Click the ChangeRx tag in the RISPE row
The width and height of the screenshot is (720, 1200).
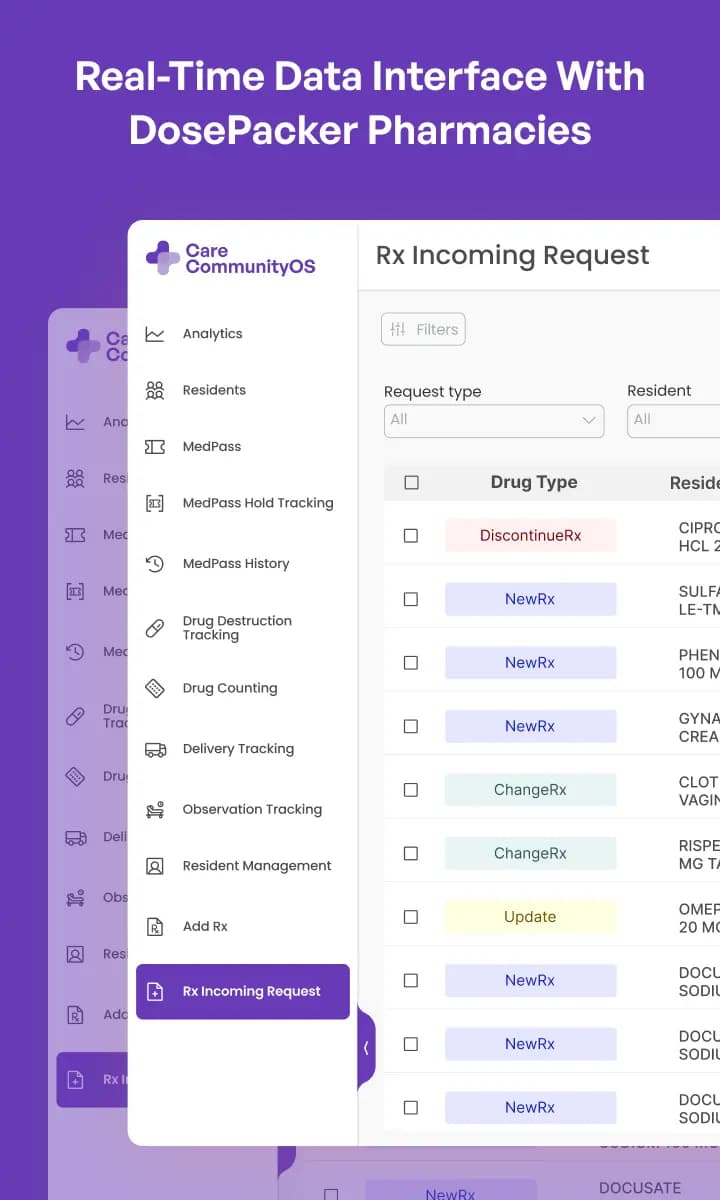point(531,854)
